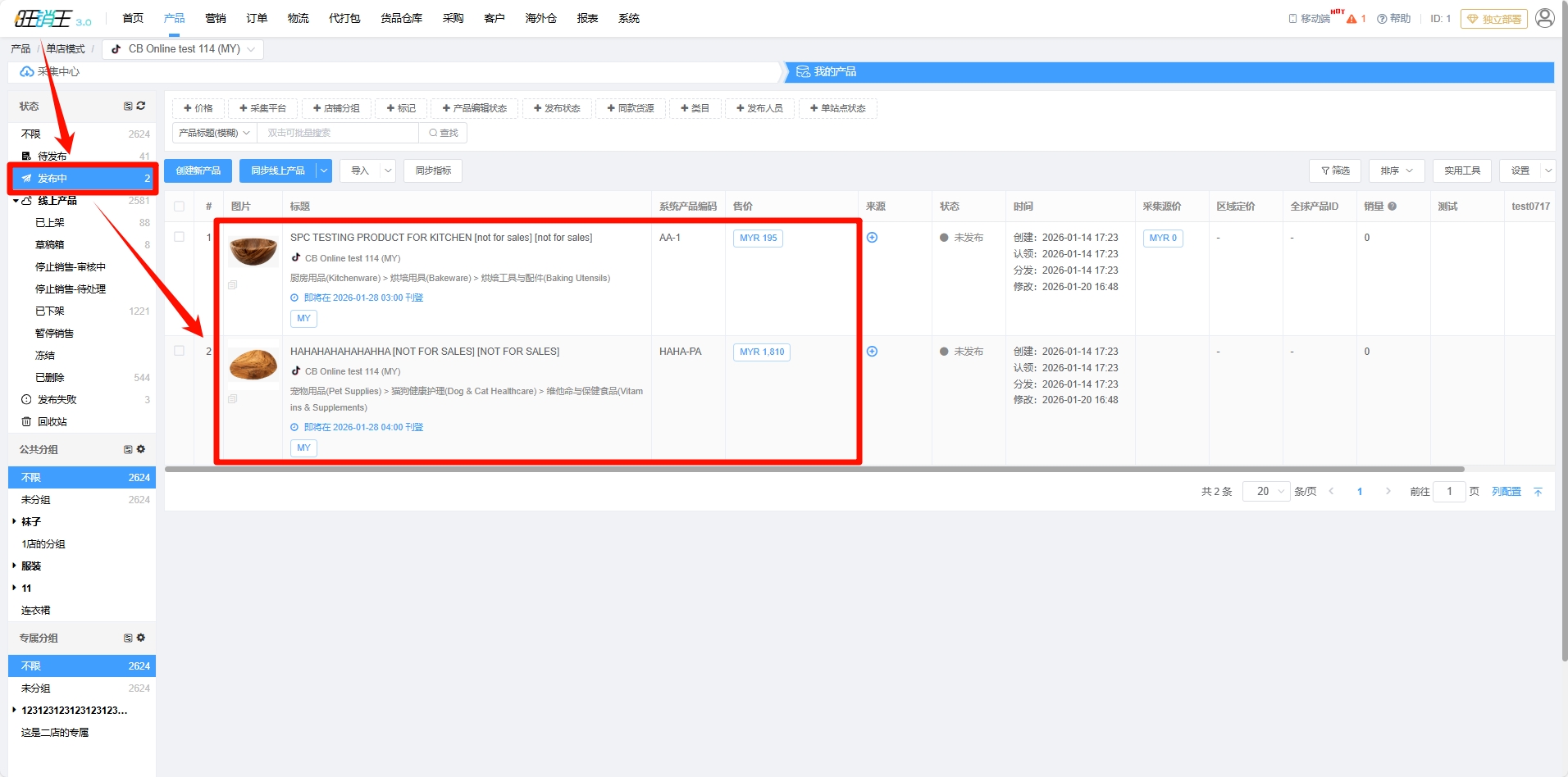Check the checkbox for product row 1
Screen dimensions: 1568x777
pos(179,237)
